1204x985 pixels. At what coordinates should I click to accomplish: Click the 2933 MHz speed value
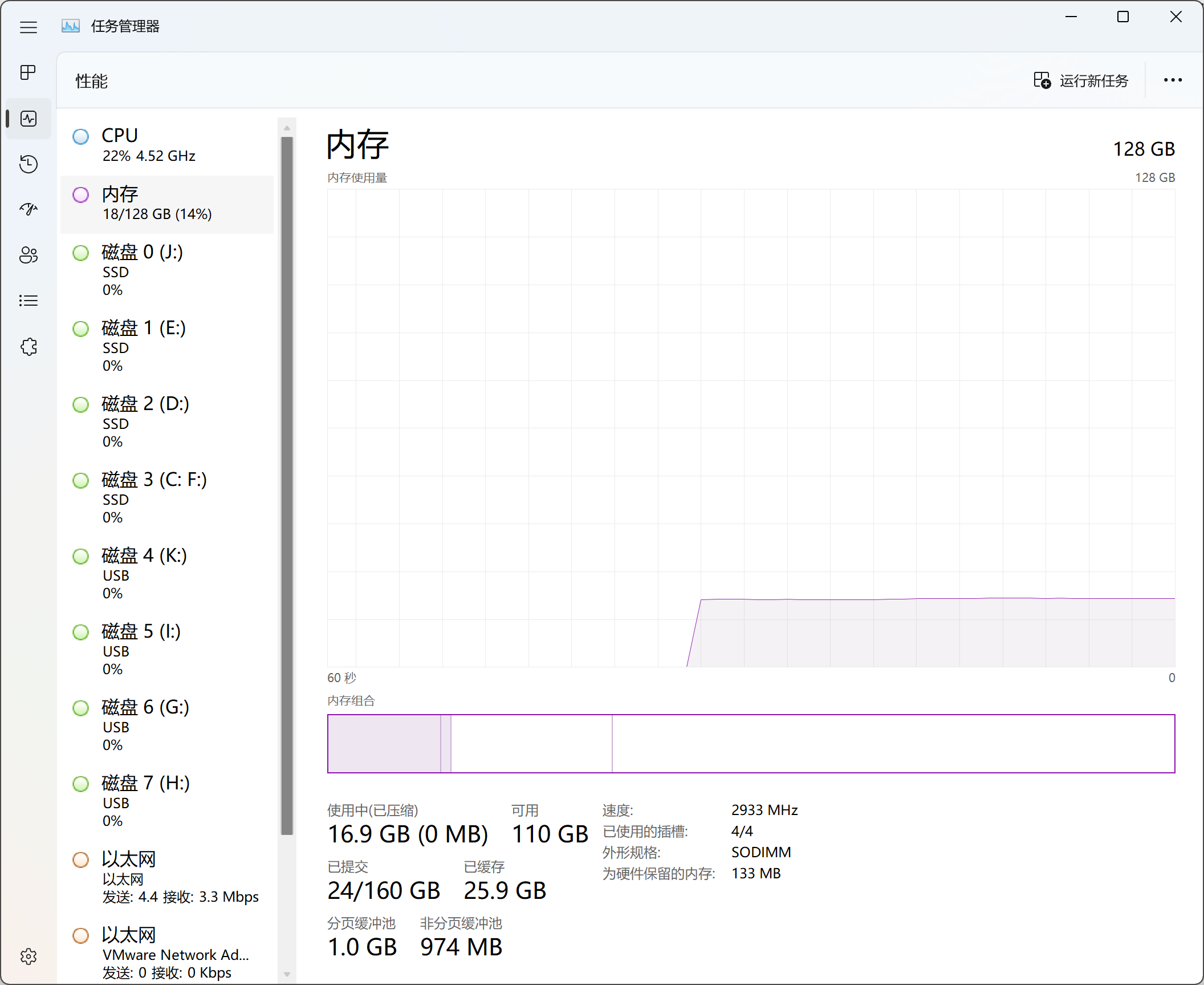(x=764, y=810)
